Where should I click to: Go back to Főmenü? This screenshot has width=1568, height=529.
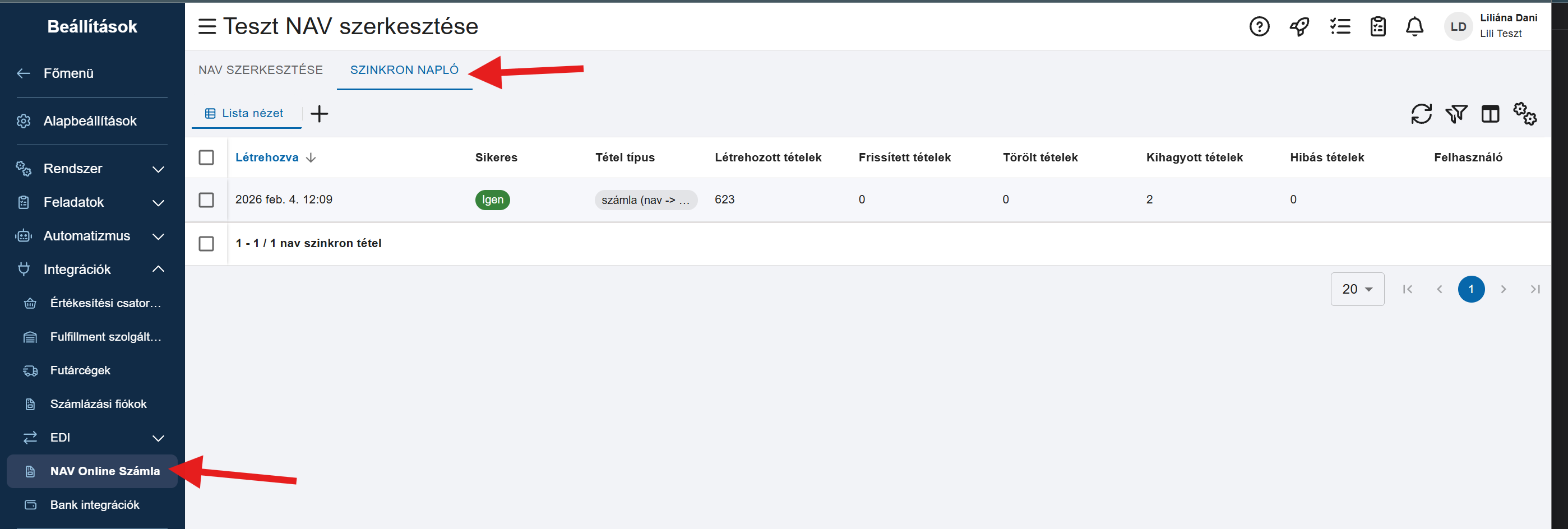(x=68, y=73)
